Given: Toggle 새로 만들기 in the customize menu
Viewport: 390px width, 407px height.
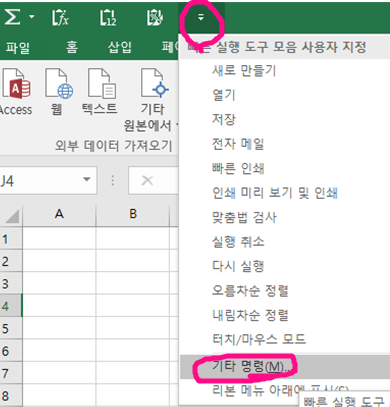Looking at the screenshot, I should point(285,71).
